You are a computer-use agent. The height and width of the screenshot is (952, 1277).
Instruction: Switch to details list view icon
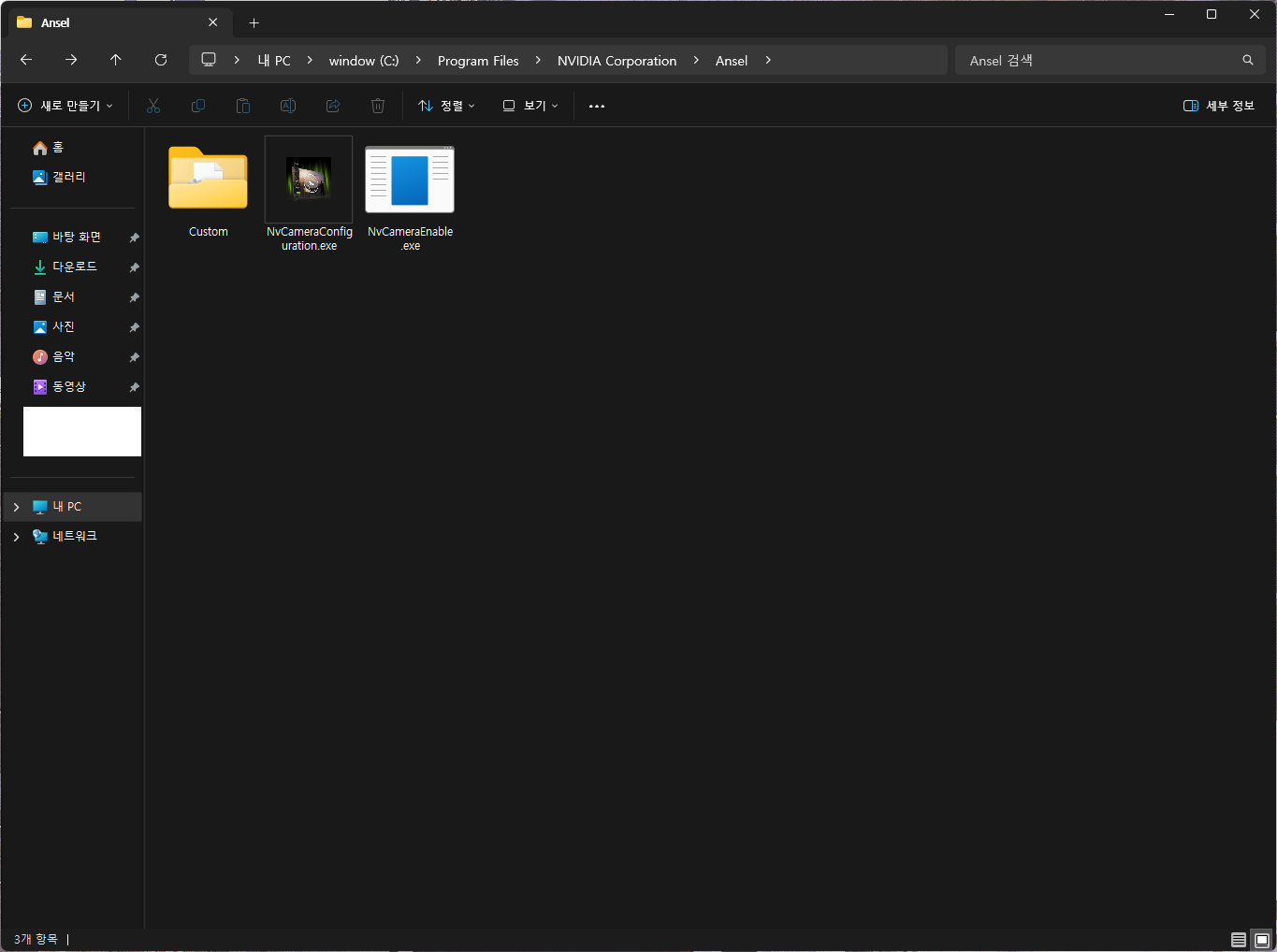(x=1239, y=940)
